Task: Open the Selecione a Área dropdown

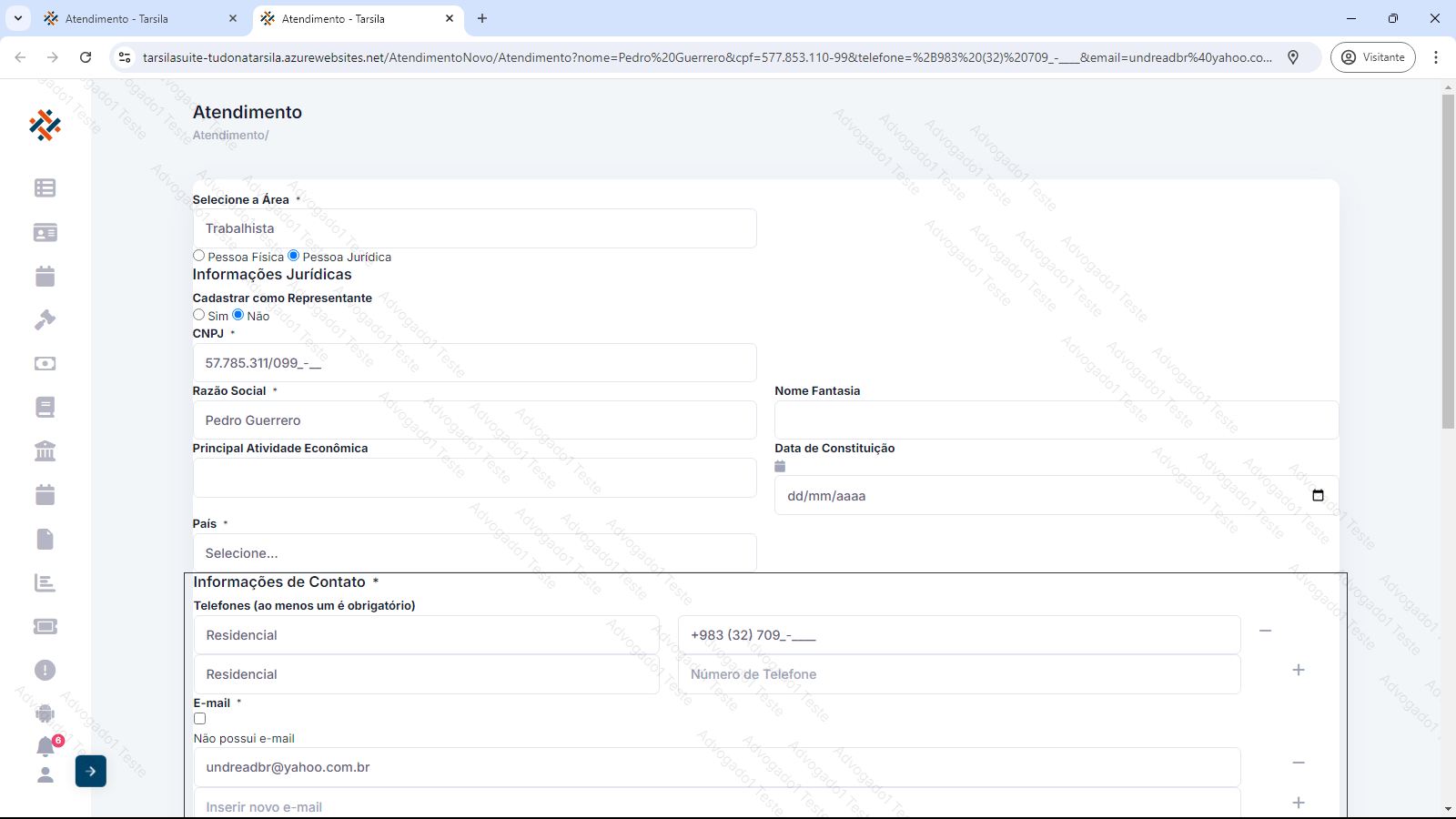Action: [474, 228]
